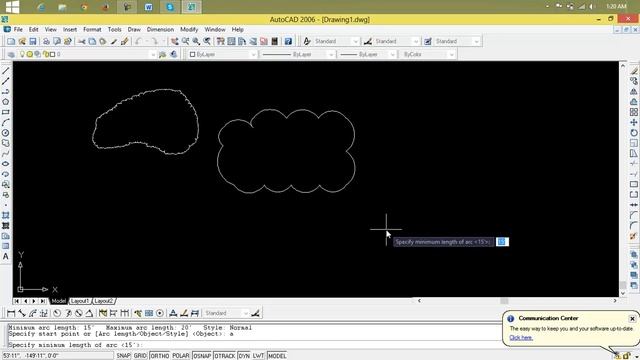
Task: Select the Hatch tool
Action: [6, 215]
